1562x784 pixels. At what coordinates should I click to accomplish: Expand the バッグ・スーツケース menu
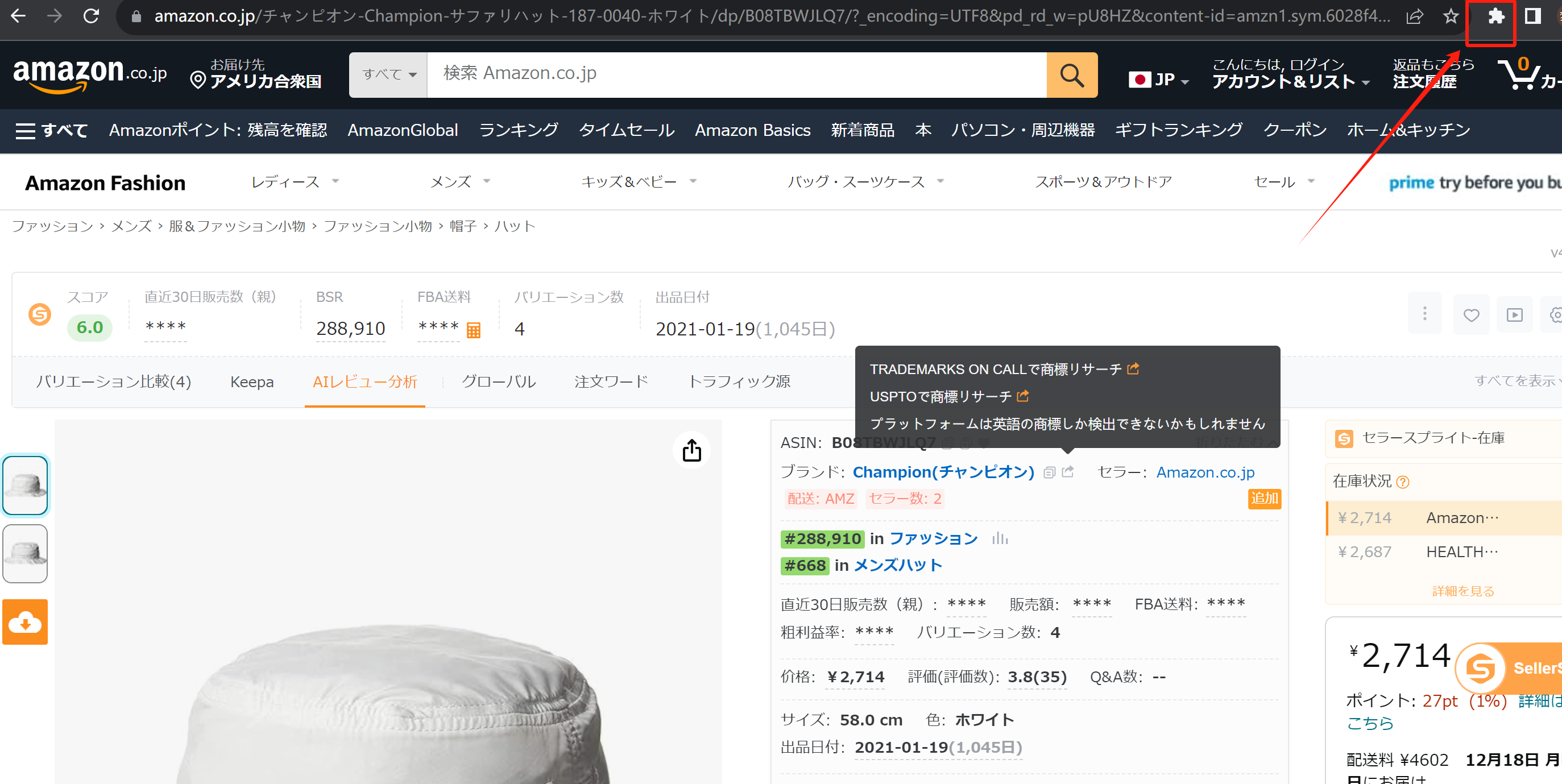tap(865, 182)
